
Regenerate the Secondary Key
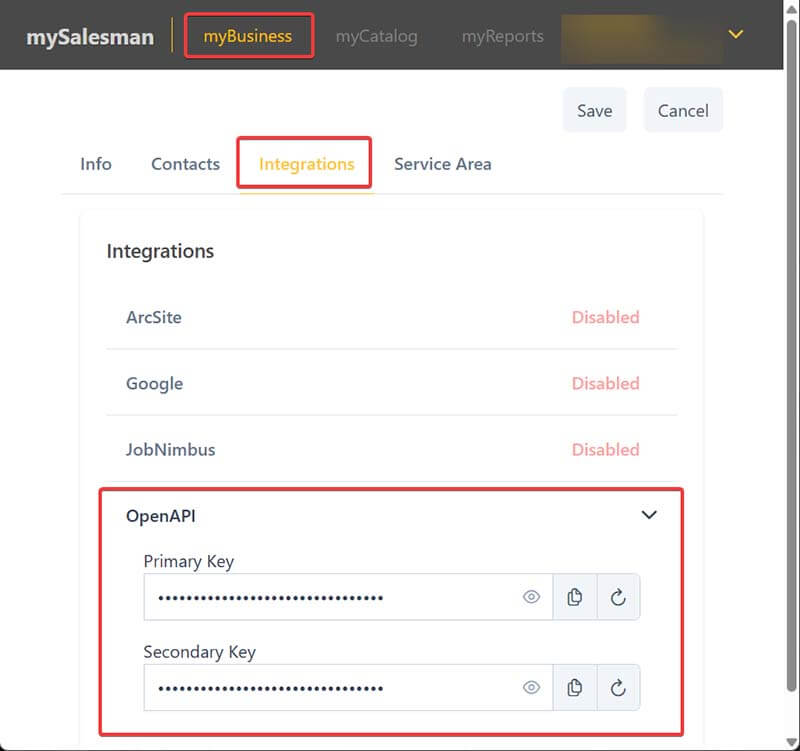(618, 687)
